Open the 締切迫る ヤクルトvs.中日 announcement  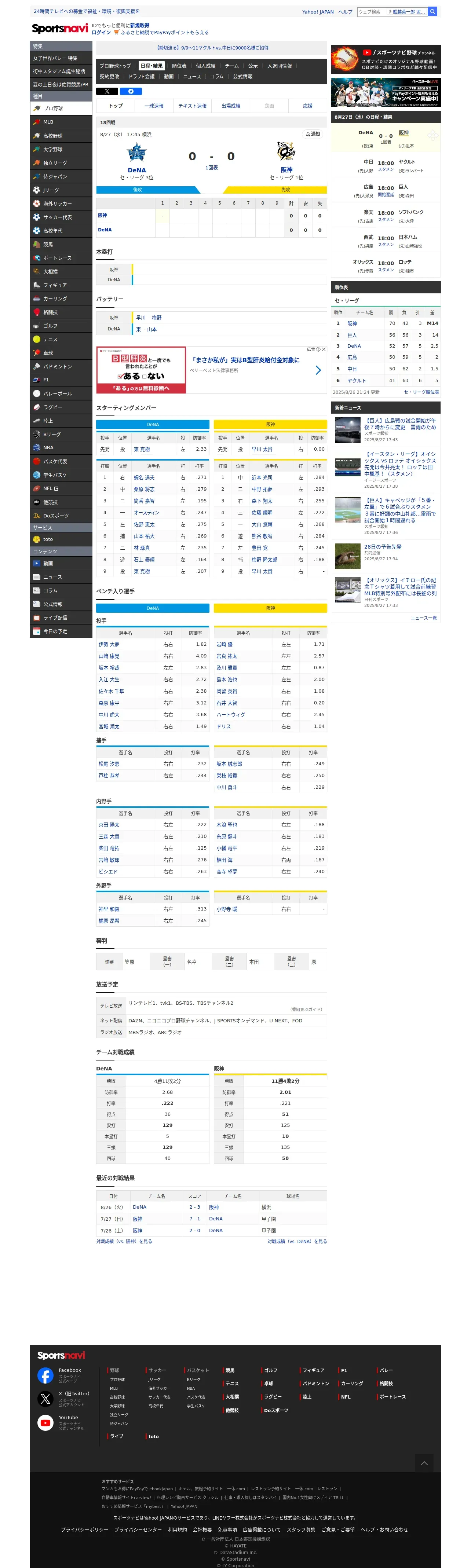click(x=212, y=47)
